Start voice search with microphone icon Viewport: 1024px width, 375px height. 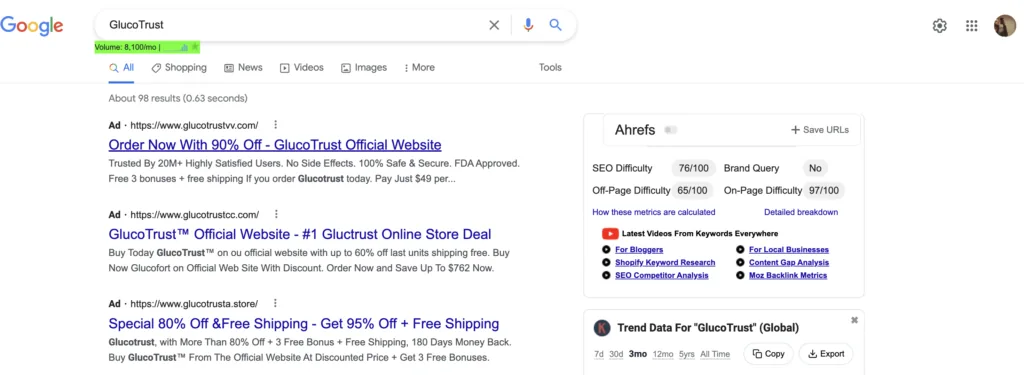click(x=528, y=25)
